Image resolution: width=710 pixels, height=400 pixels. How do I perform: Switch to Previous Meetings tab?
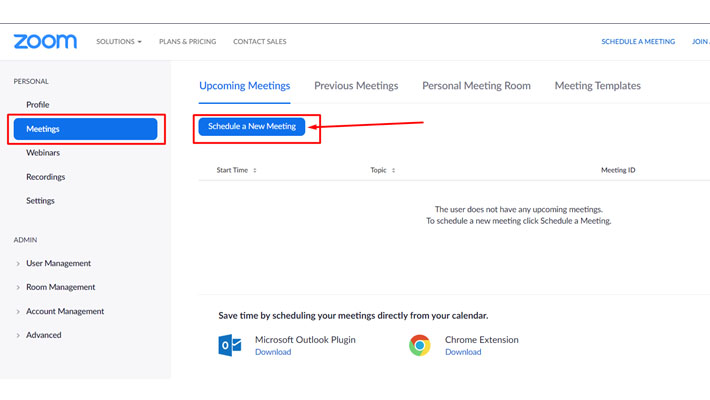[356, 86]
